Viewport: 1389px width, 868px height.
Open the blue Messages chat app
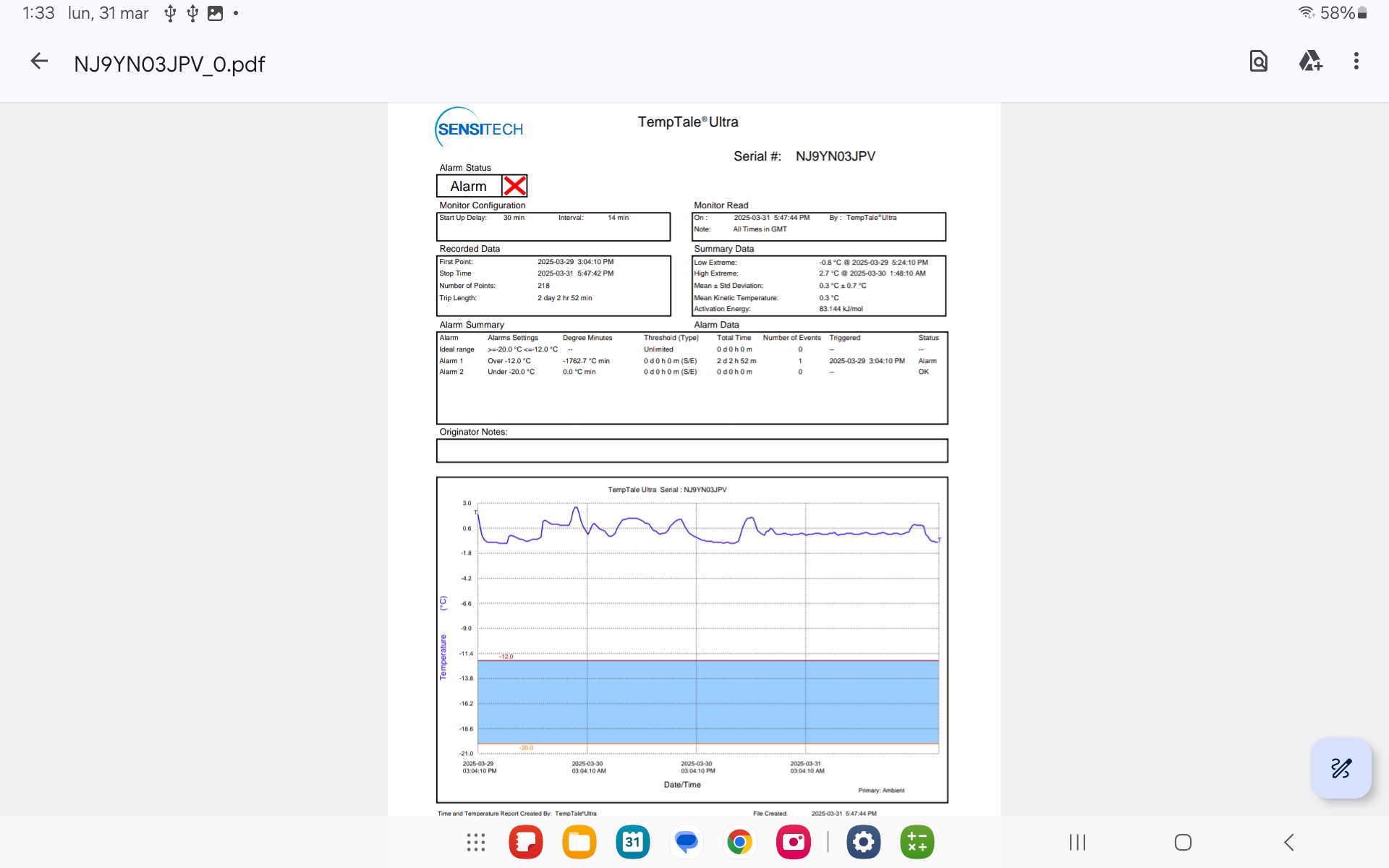coord(686,842)
